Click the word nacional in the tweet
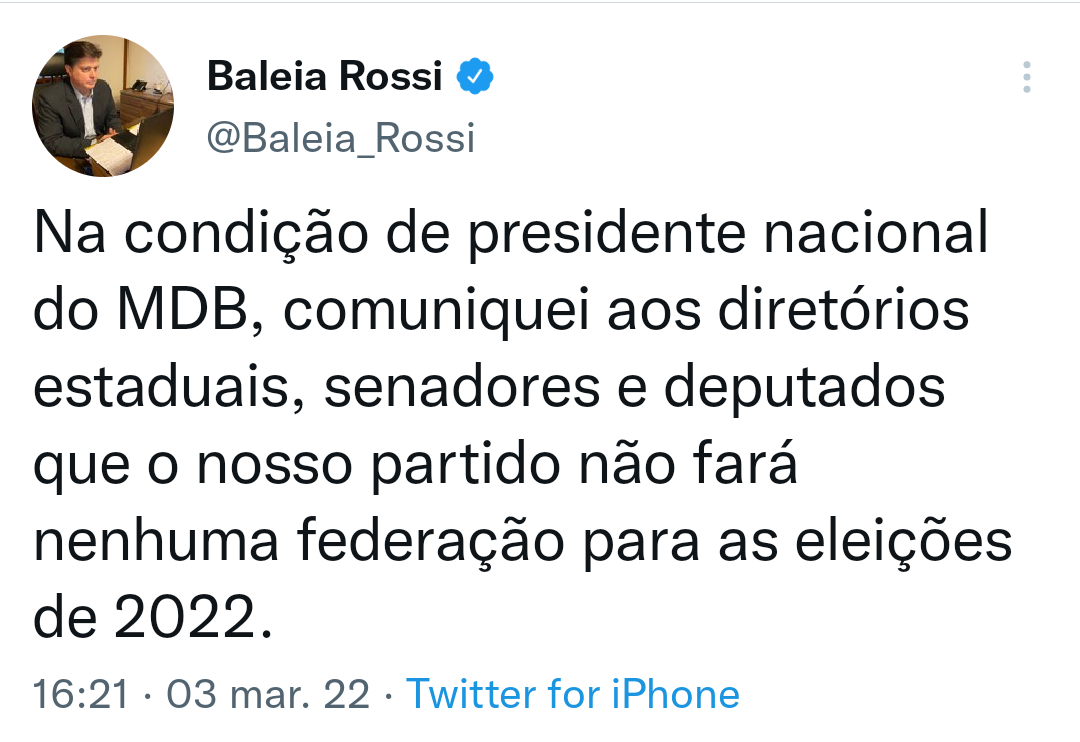The height and width of the screenshot is (742, 1080). tap(876, 234)
